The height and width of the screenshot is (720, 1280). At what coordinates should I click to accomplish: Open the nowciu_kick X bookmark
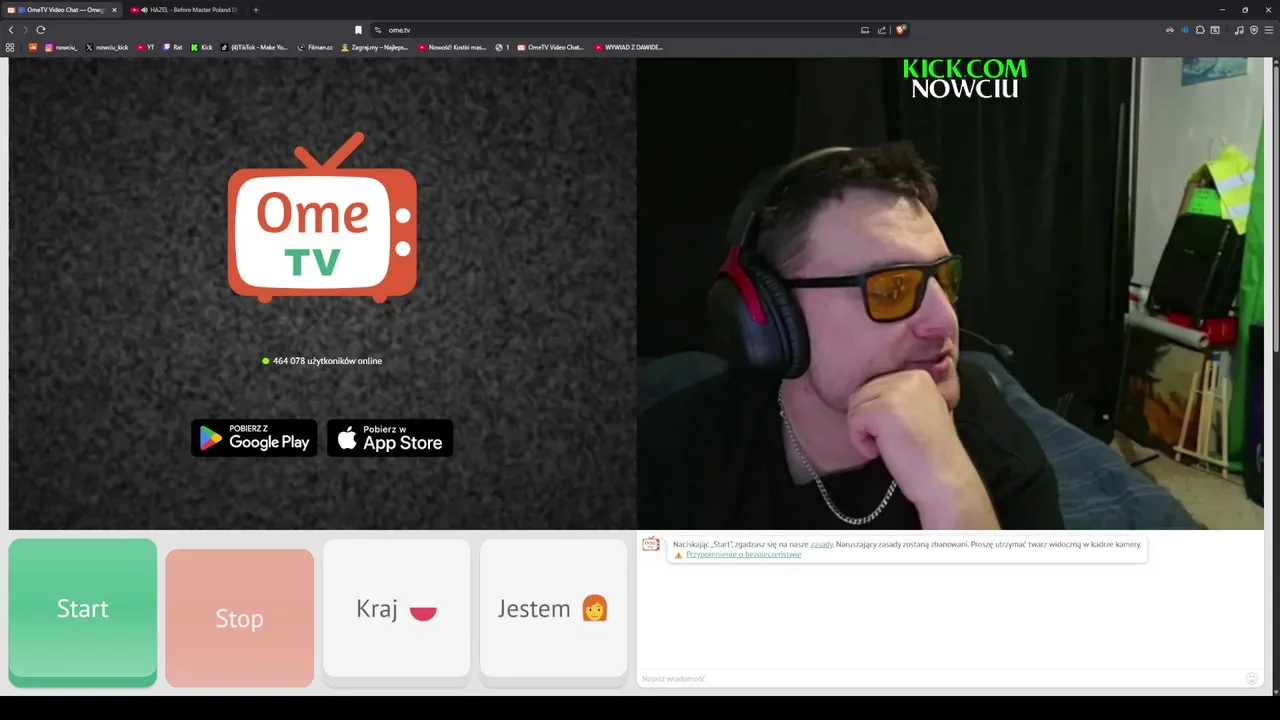click(x=107, y=47)
